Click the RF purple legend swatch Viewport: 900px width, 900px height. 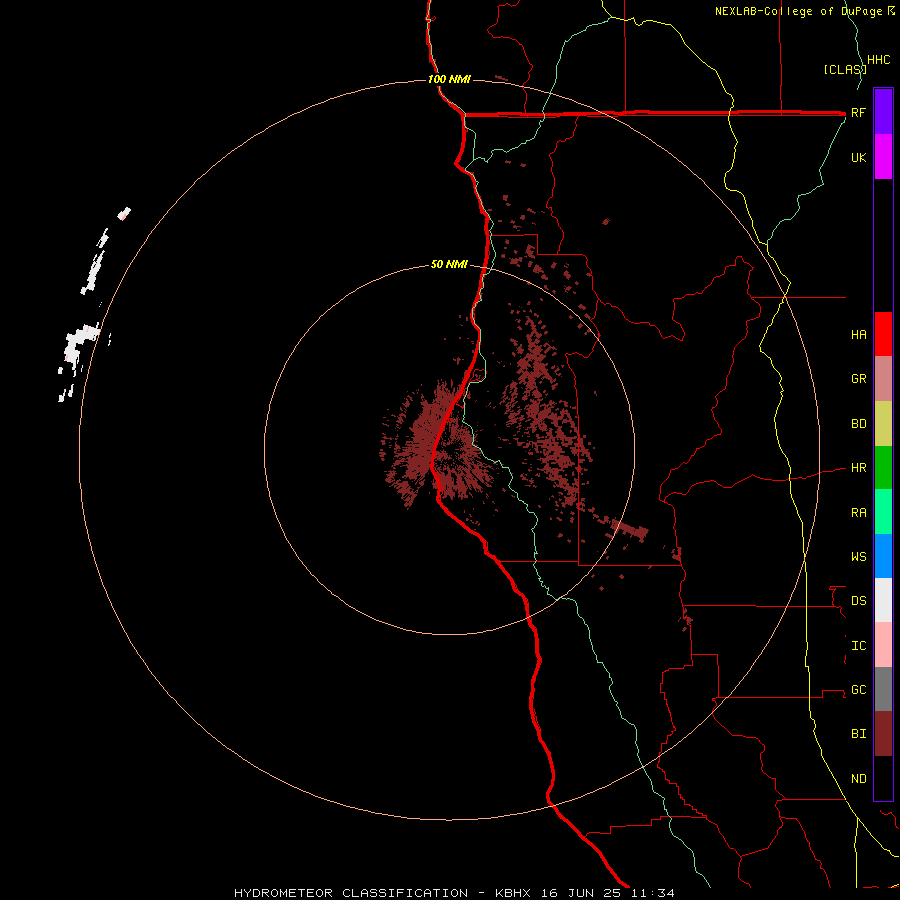[883, 112]
